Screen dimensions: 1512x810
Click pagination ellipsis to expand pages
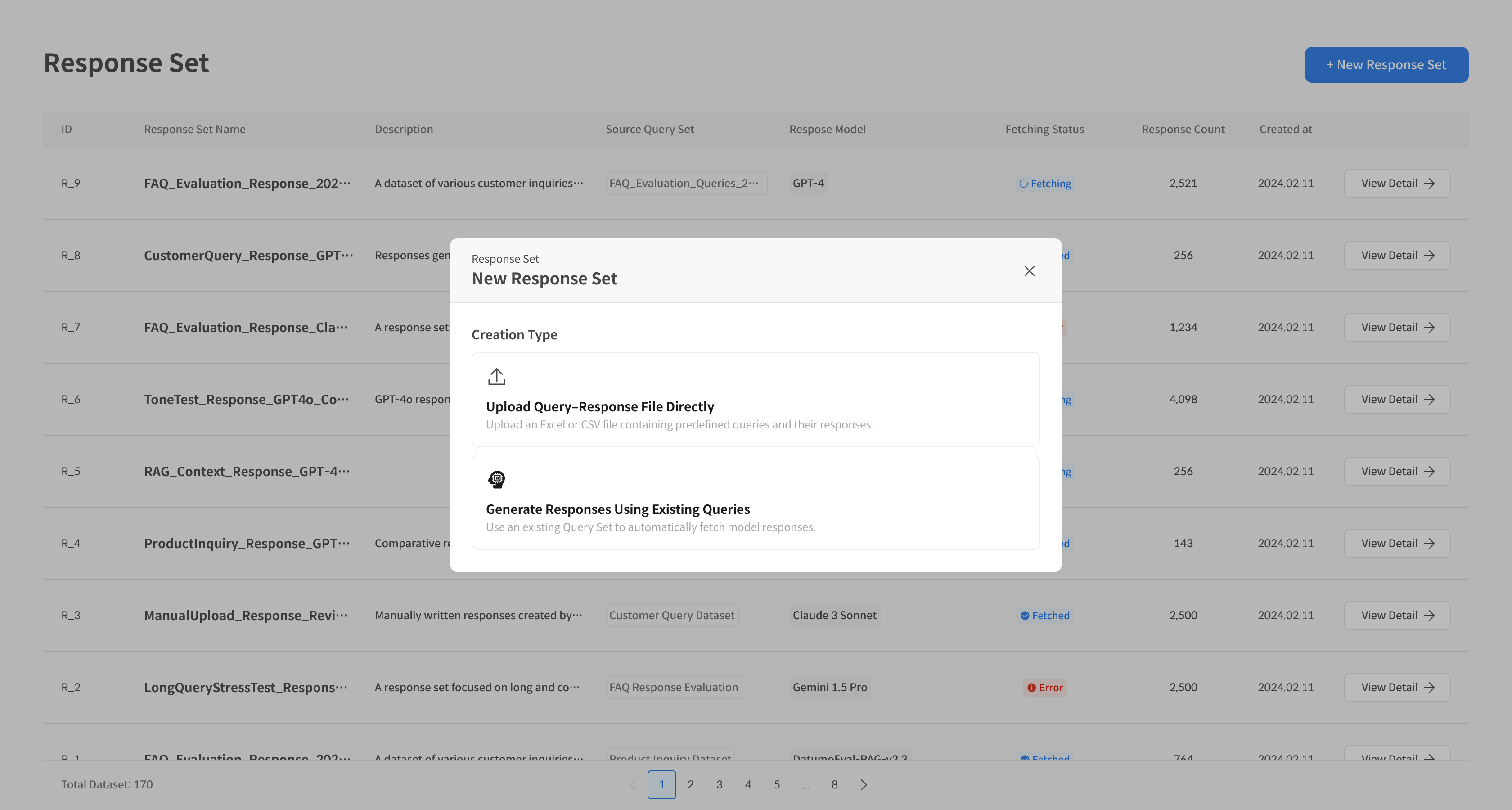(805, 785)
